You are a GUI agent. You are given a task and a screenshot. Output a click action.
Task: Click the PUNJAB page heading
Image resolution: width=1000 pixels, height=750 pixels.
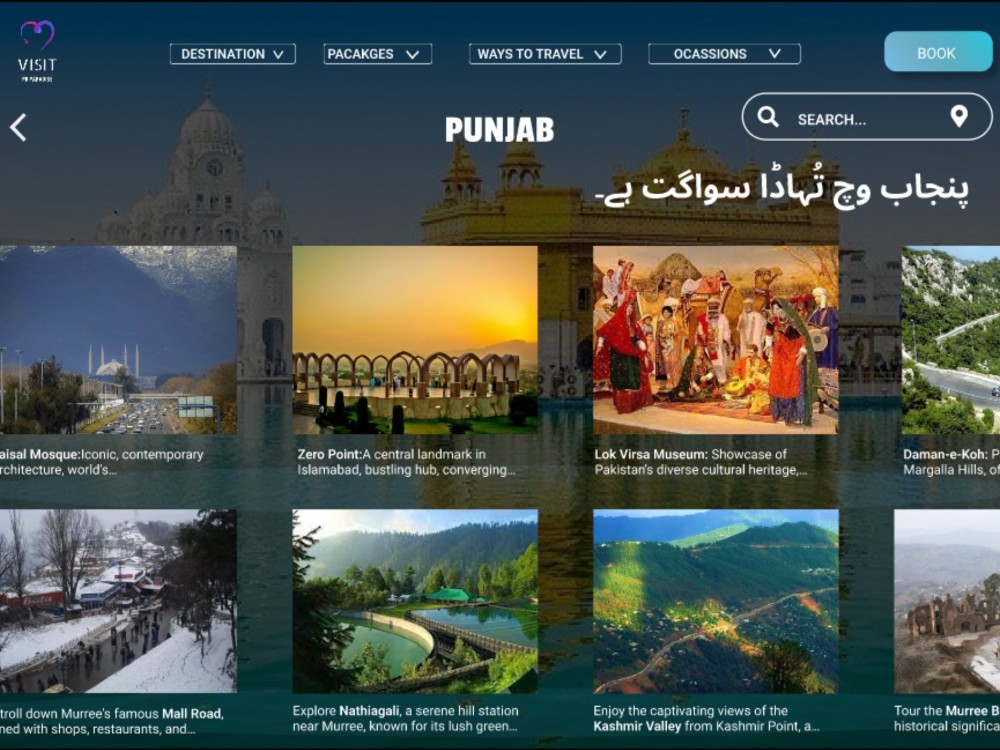[499, 129]
